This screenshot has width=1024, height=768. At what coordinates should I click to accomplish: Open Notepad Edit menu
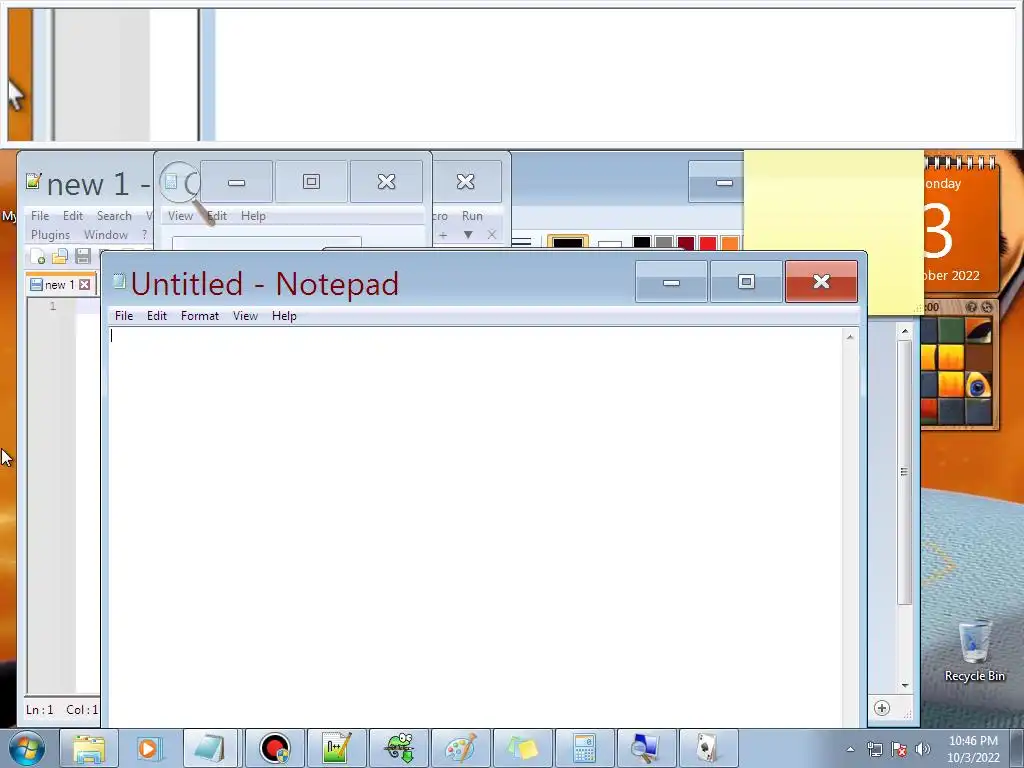coord(157,315)
